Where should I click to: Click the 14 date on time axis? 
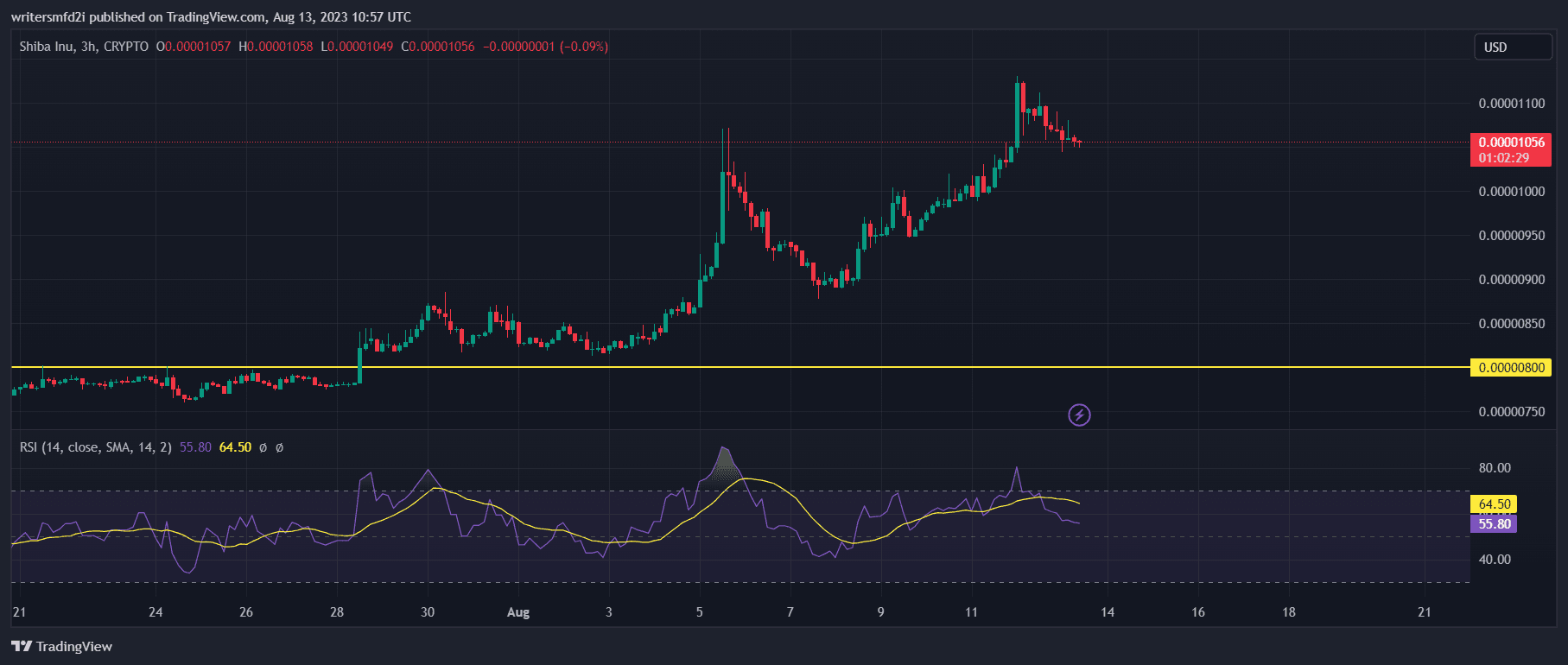point(1108,612)
